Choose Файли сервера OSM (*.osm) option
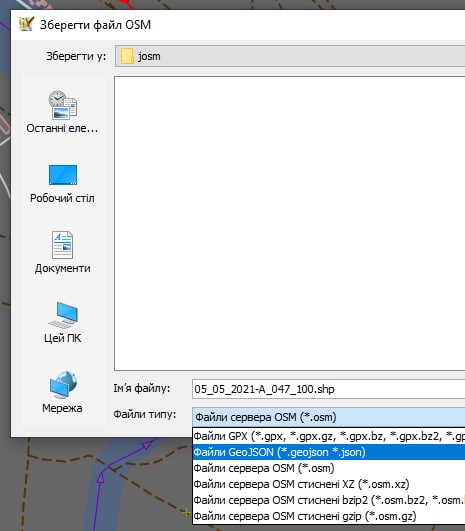 [329, 468]
